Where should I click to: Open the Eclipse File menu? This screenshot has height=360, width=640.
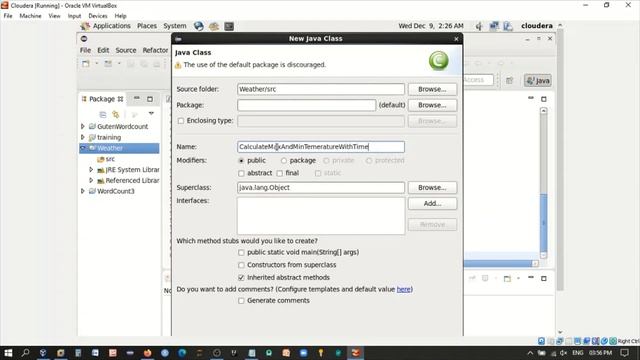[x=85, y=50]
